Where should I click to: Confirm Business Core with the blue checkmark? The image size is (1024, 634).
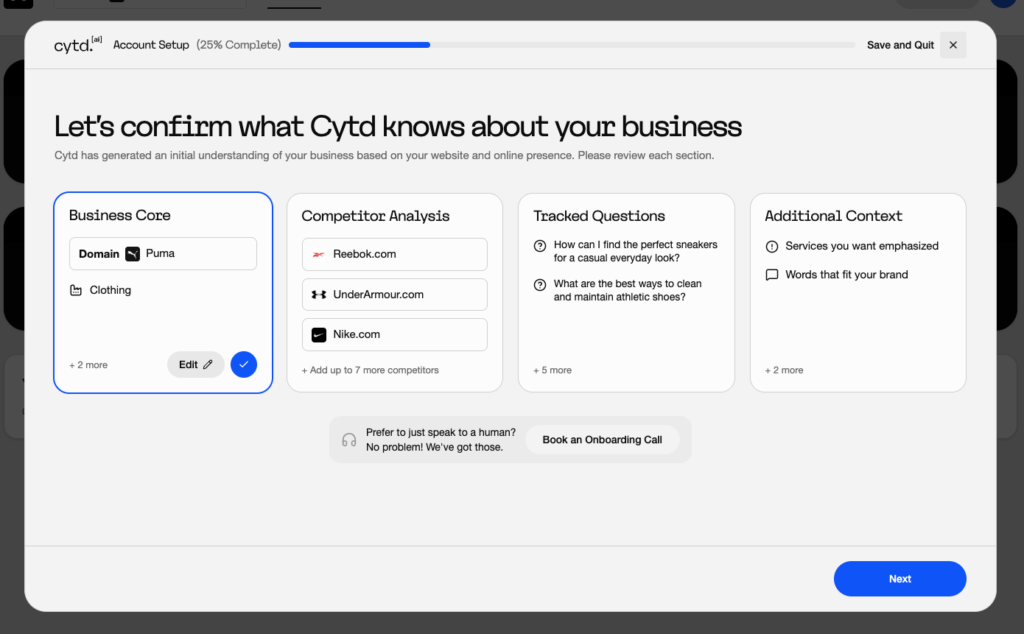[244, 364]
